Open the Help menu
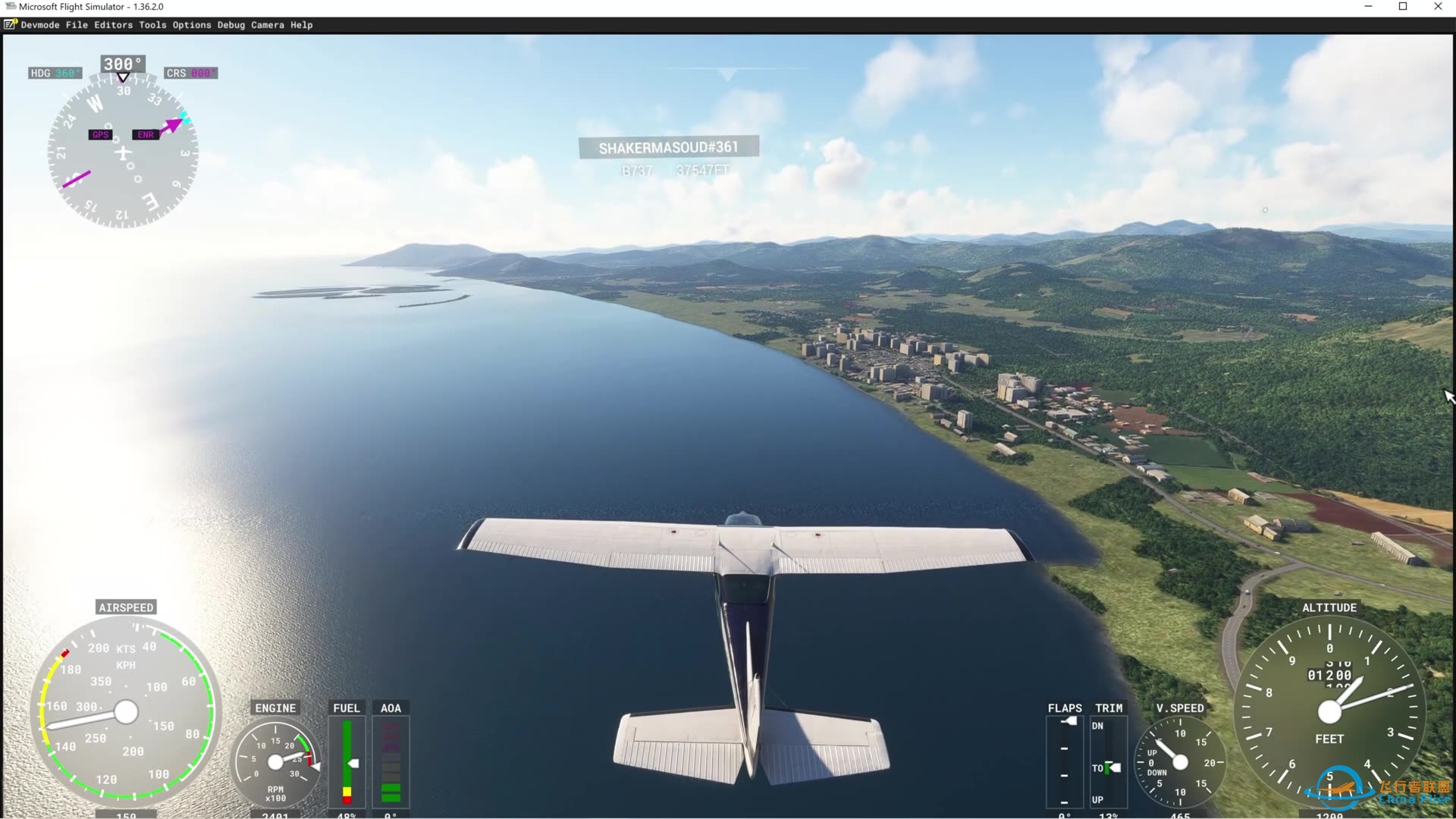 point(301,25)
